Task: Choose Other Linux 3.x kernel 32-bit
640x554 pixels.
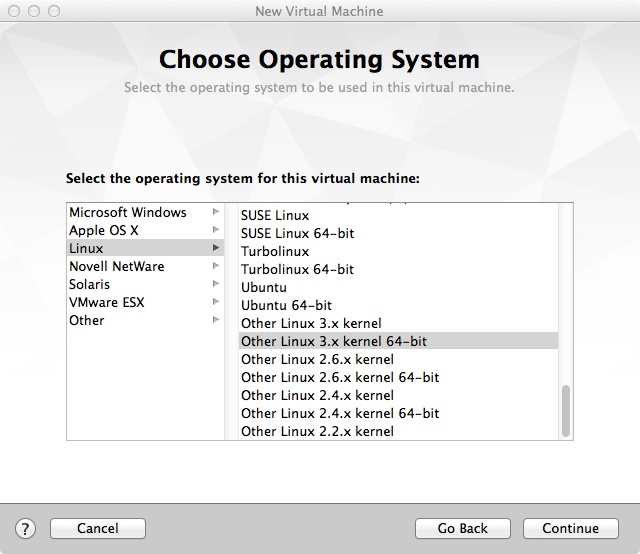Action: 398,323
